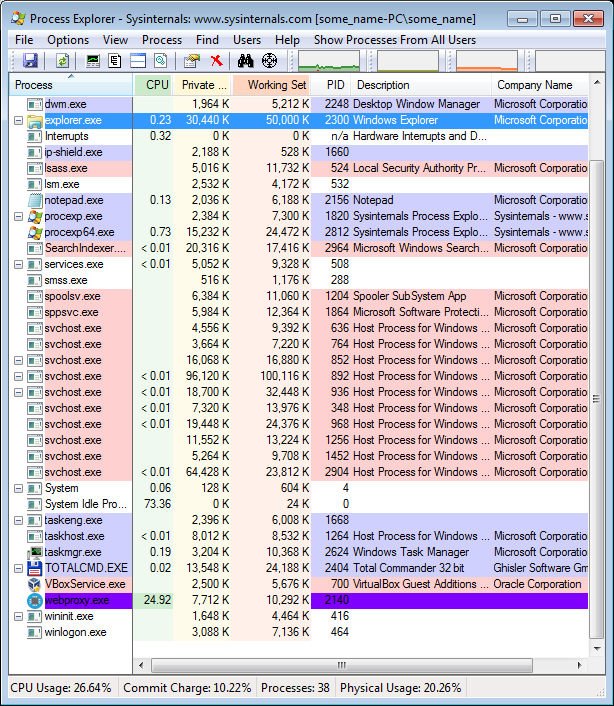Click the binoculars Find icon
This screenshot has height=706, width=614.
pyautogui.click(x=245, y=60)
